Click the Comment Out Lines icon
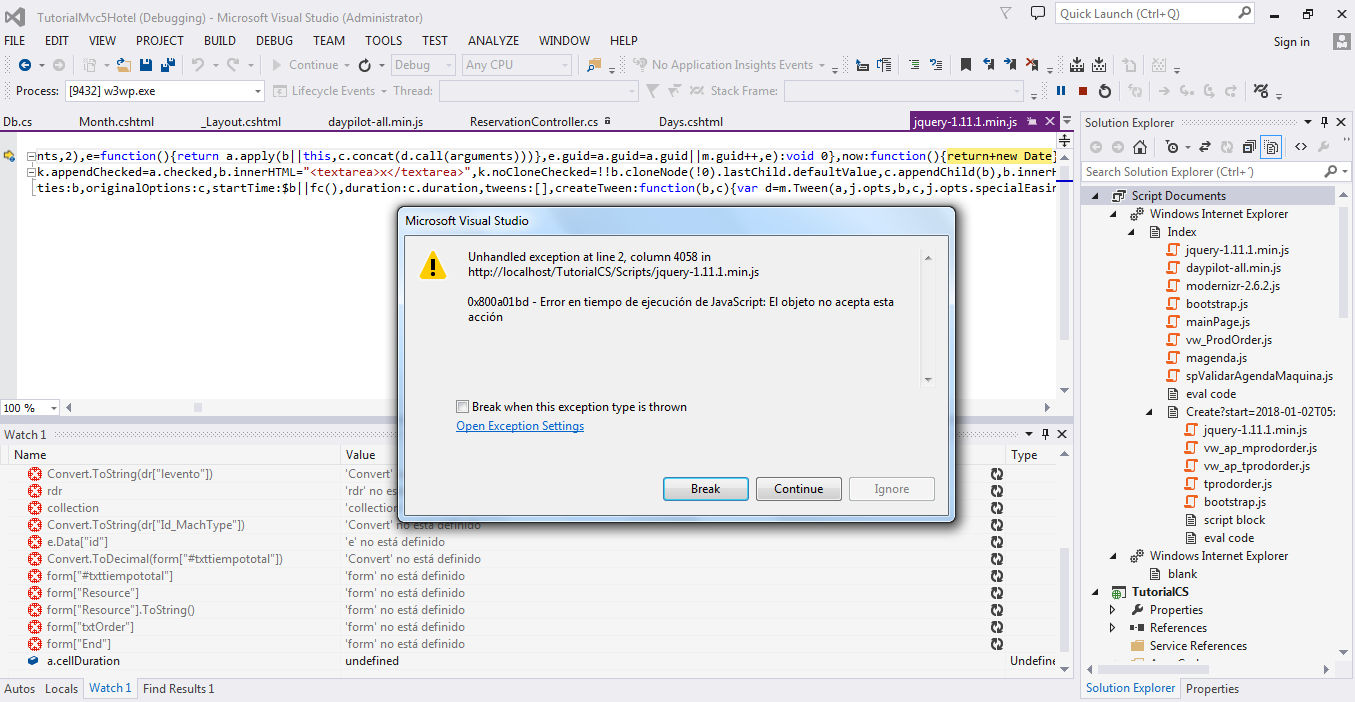 point(914,65)
